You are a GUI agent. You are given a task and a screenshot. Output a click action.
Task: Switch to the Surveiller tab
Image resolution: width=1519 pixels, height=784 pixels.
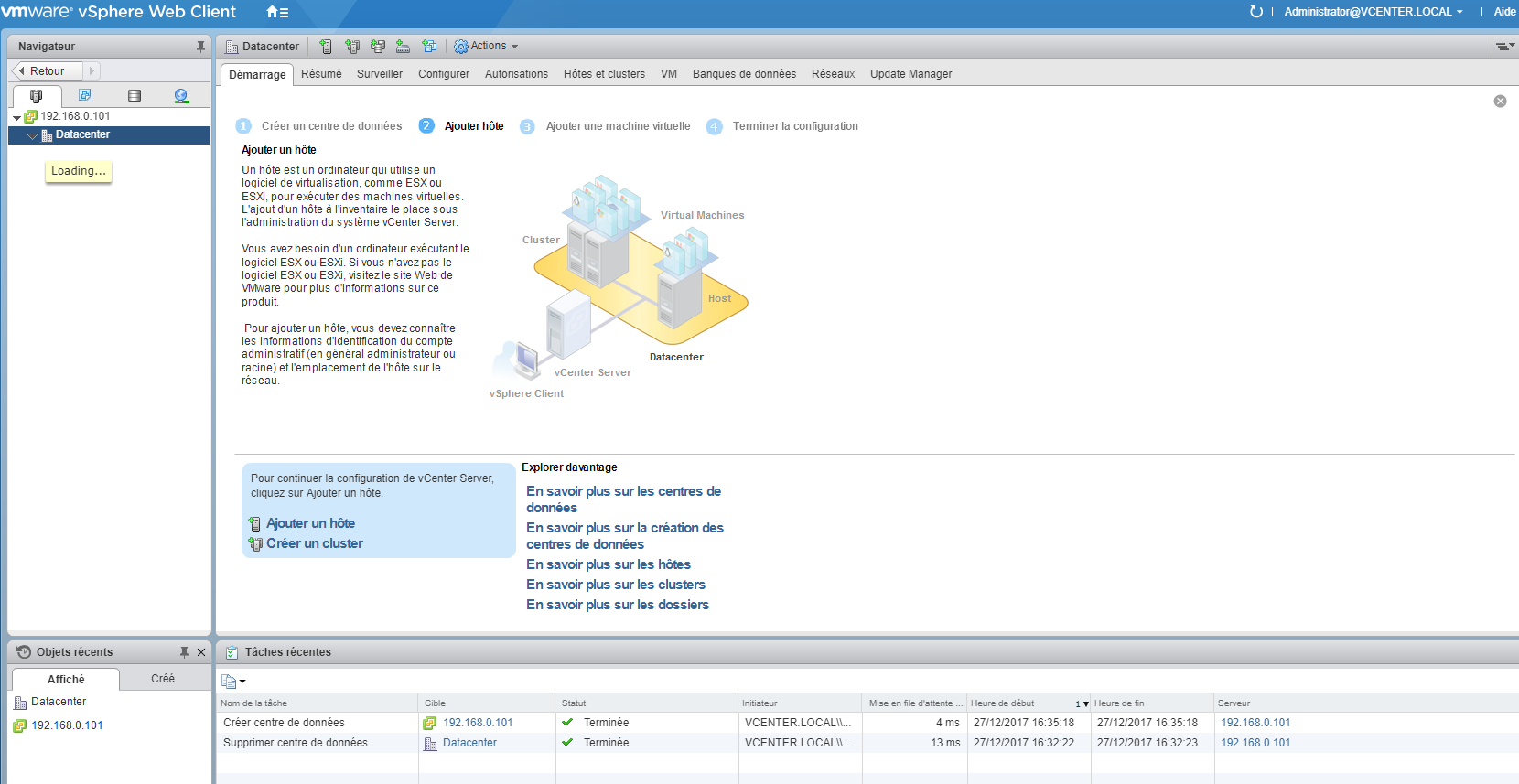coord(380,74)
